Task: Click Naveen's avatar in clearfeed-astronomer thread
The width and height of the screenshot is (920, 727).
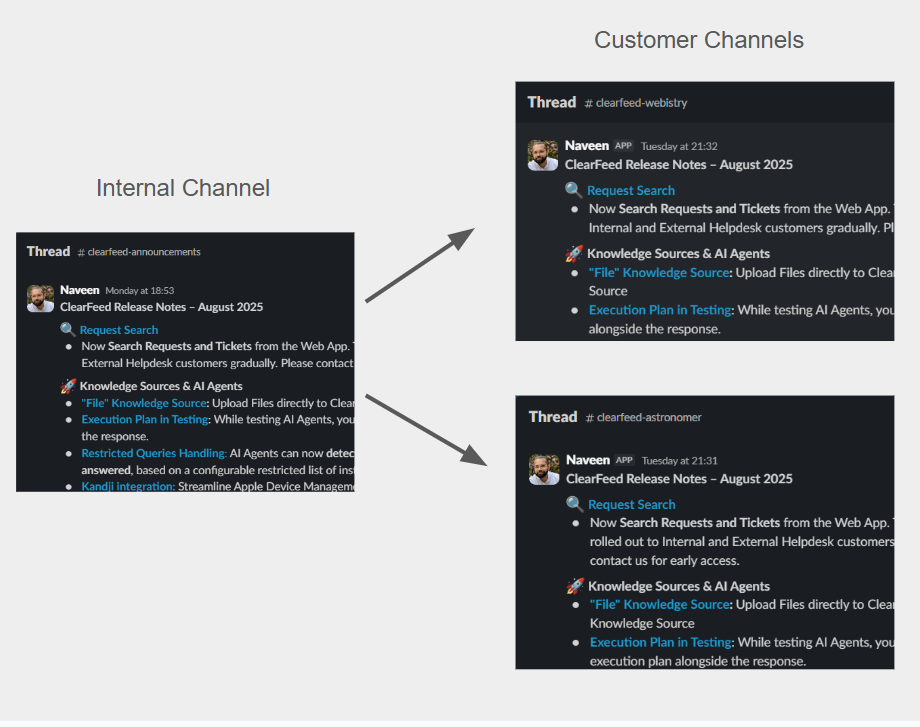Action: tap(544, 470)
